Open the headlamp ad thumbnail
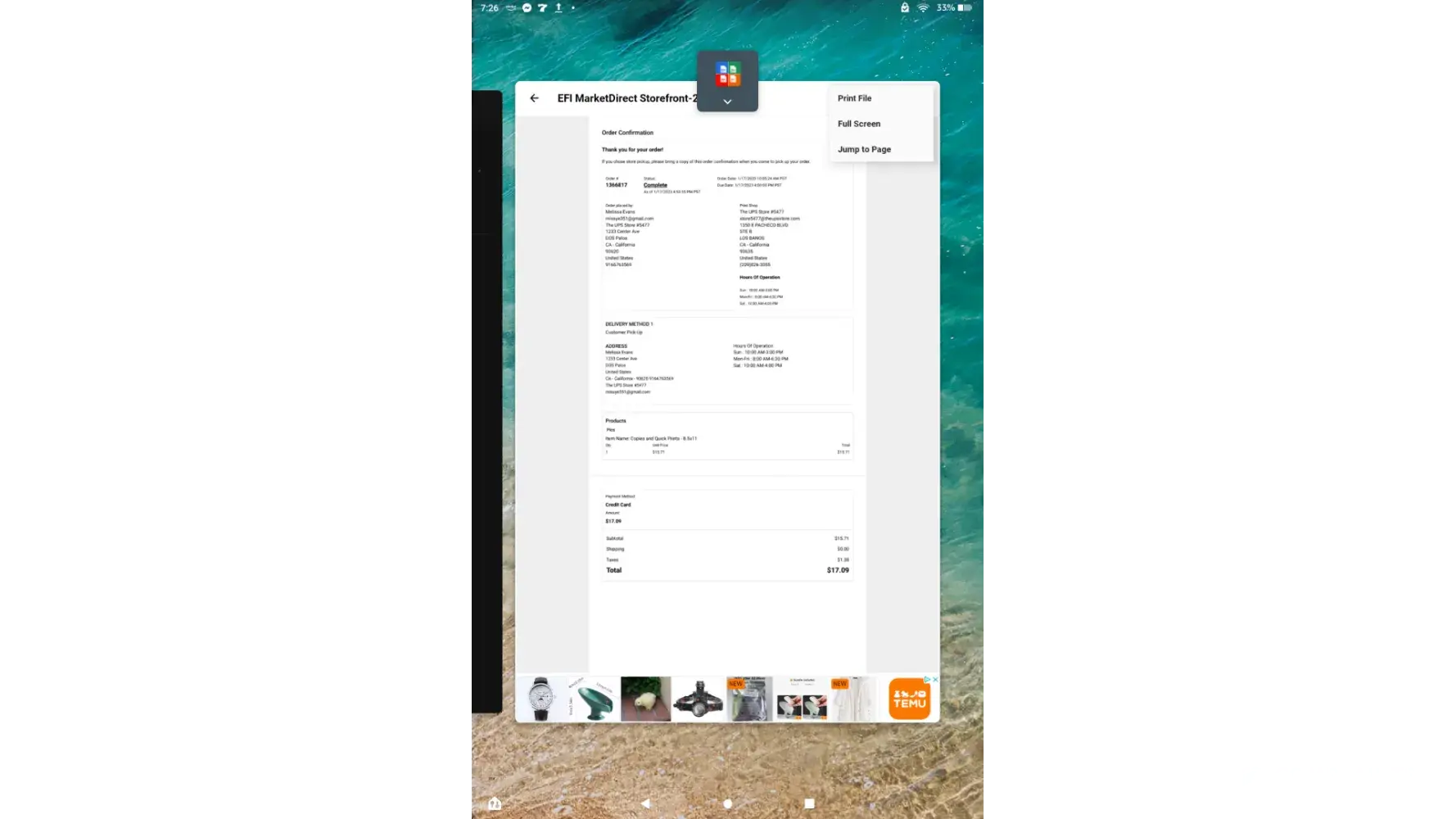 pos(698,699)
